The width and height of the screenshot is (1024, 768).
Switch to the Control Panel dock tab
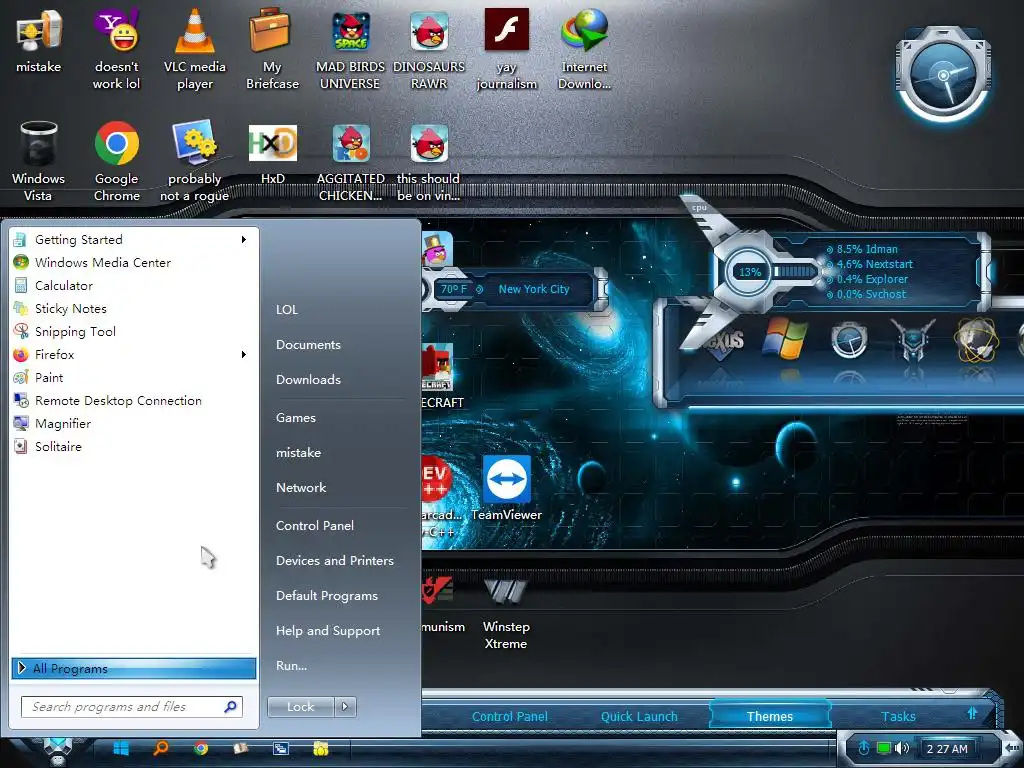[509, 716]
